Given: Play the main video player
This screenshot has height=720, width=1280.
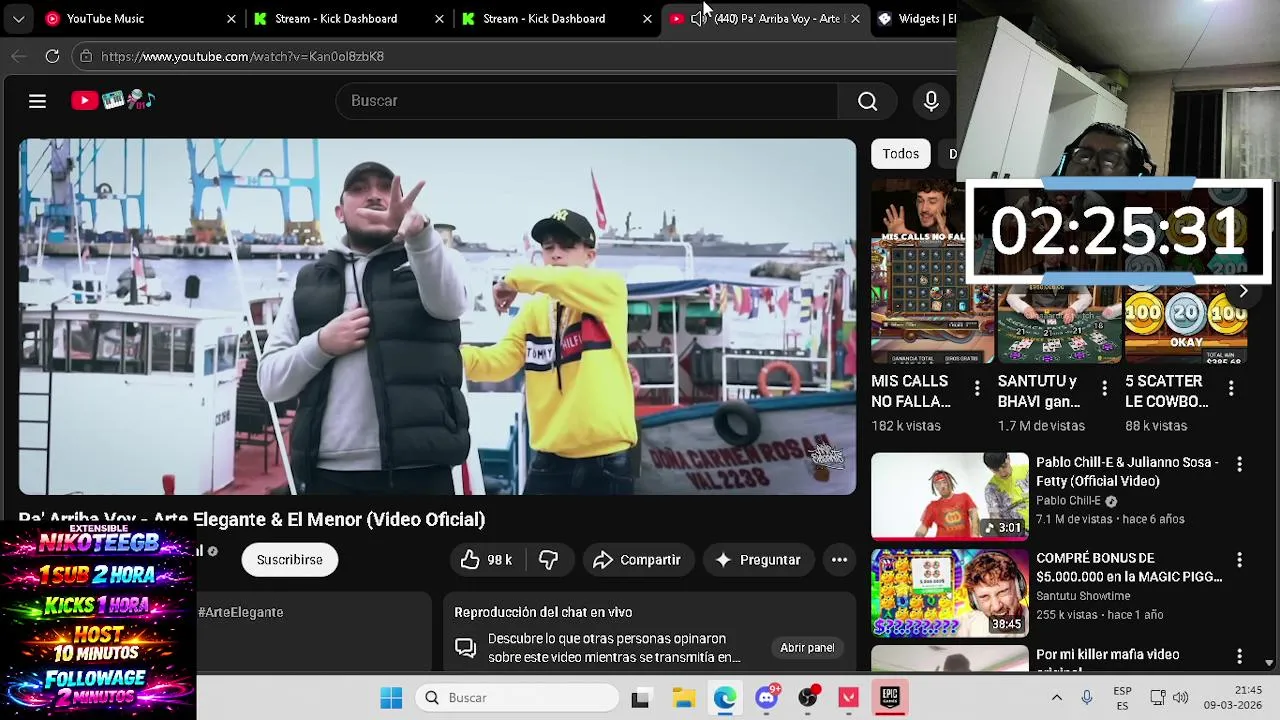Looking at the screenshot, I should 437,317.
